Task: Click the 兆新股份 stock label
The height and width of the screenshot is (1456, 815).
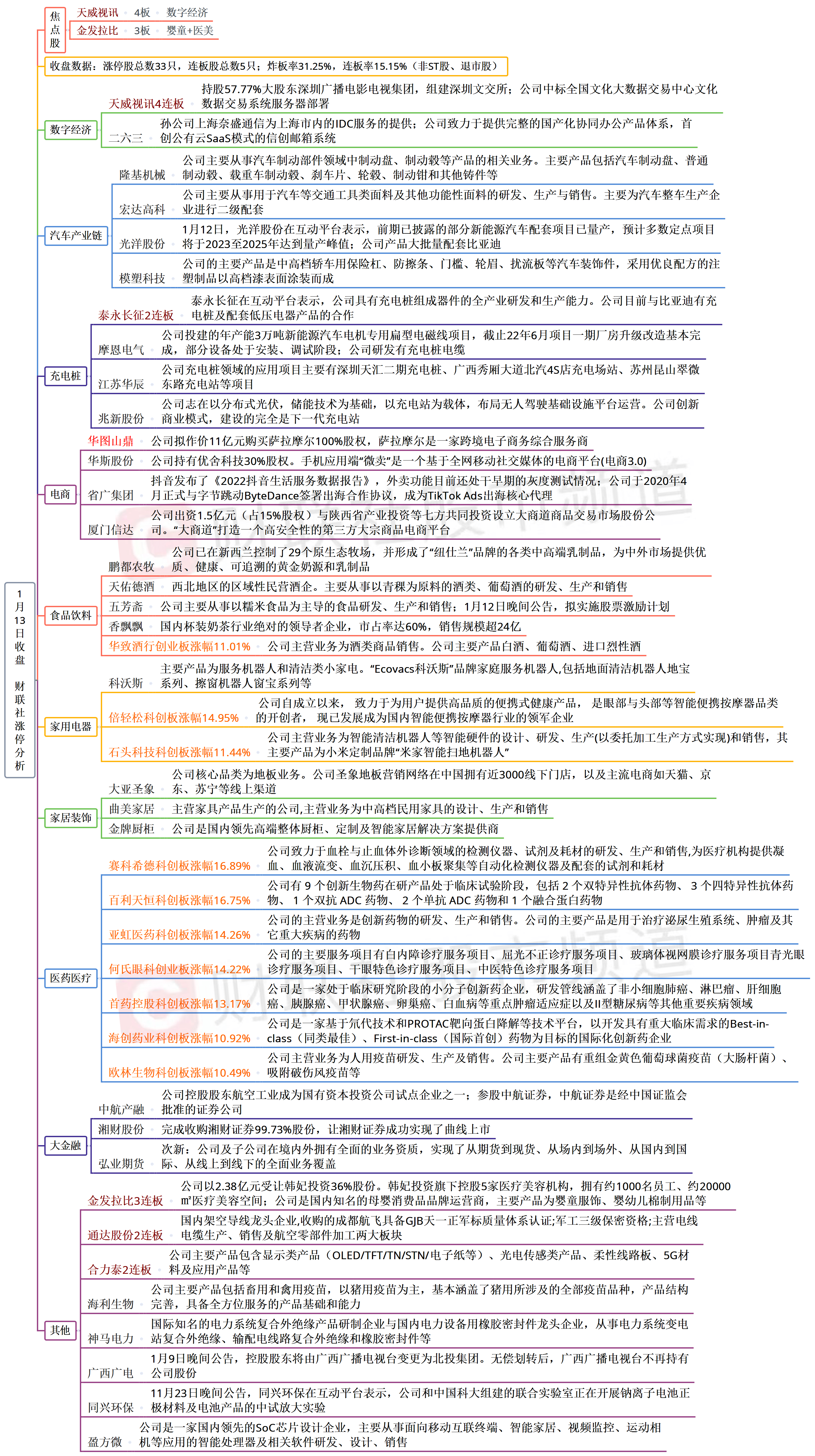Action: [x=122, y=419]
